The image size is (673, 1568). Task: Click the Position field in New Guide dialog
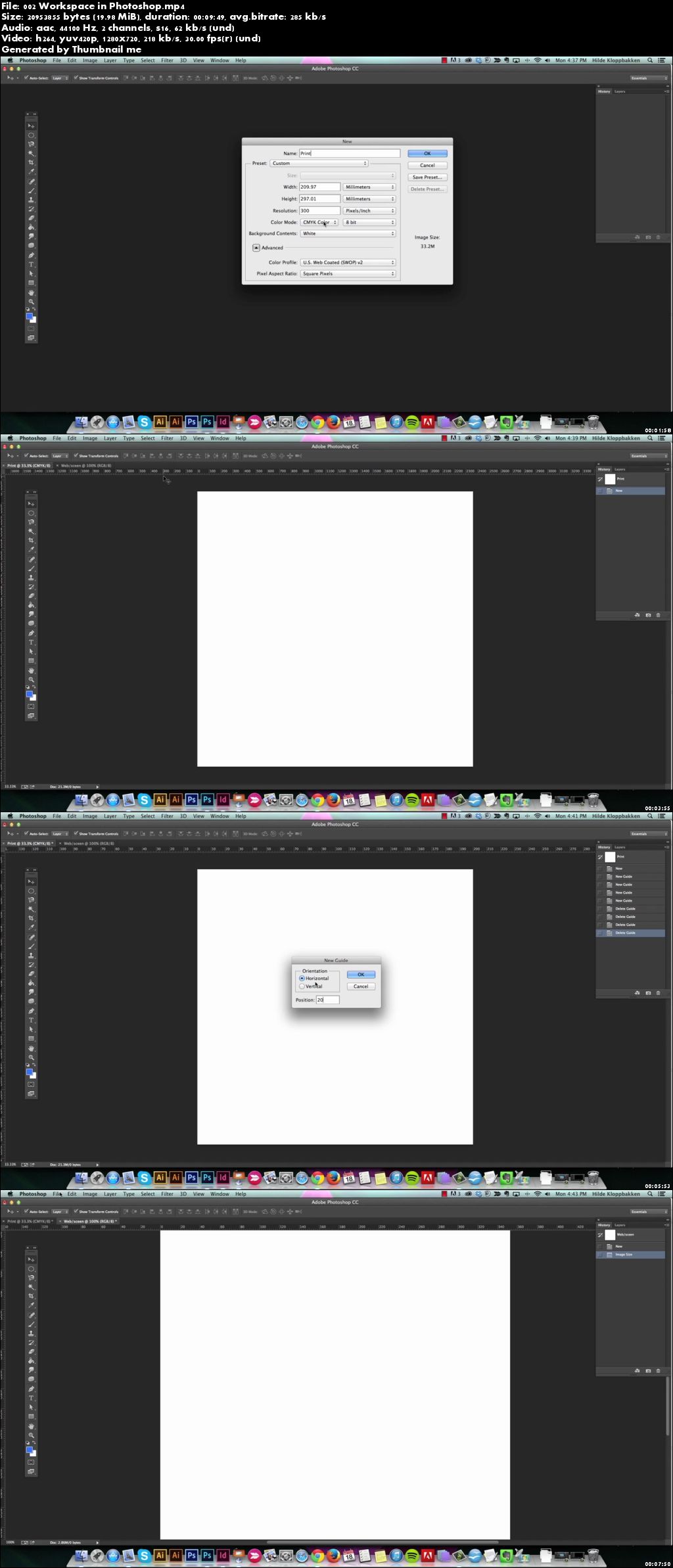click(x=327, y=1000)
